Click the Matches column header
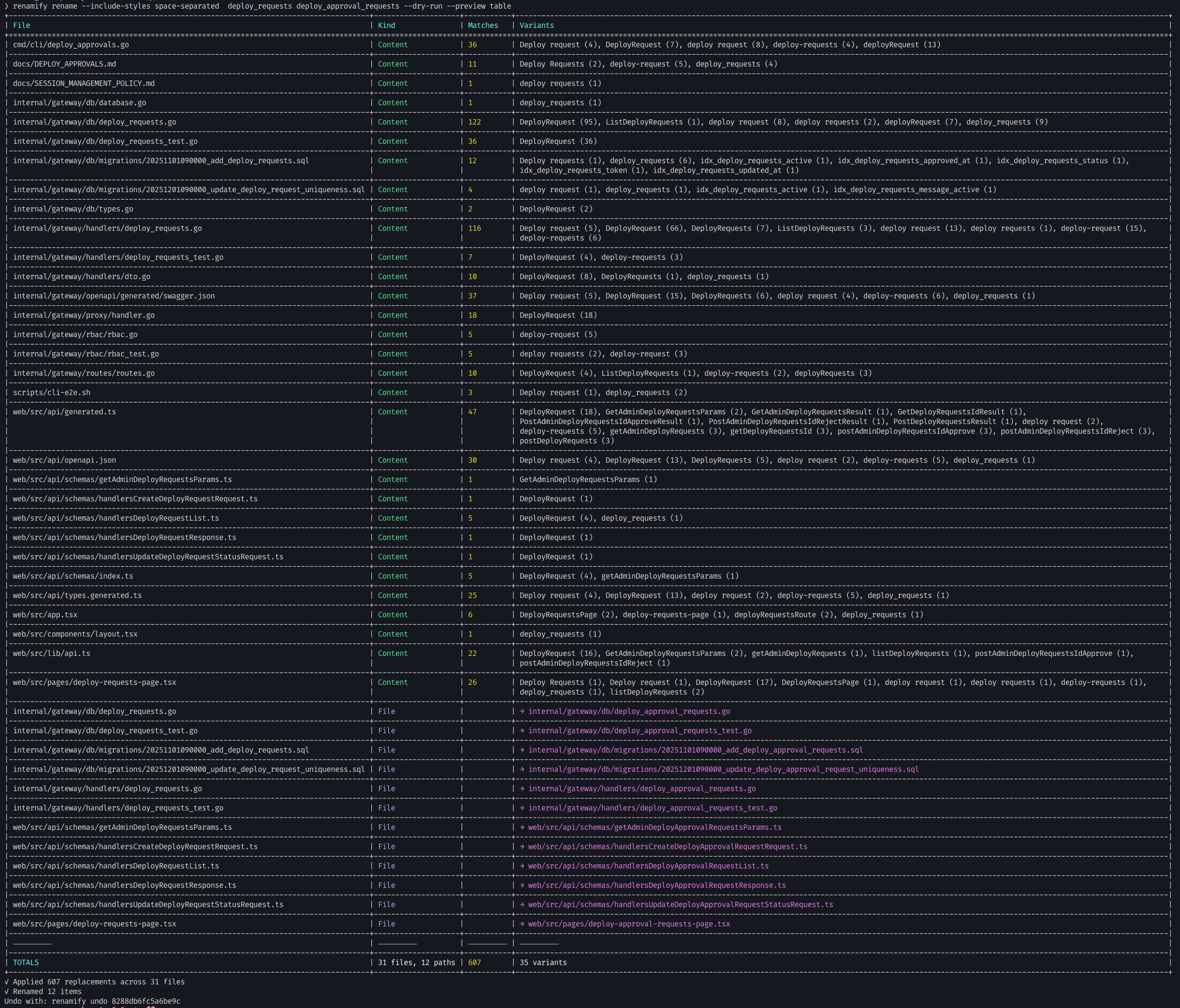 click(x=483, y=26)
